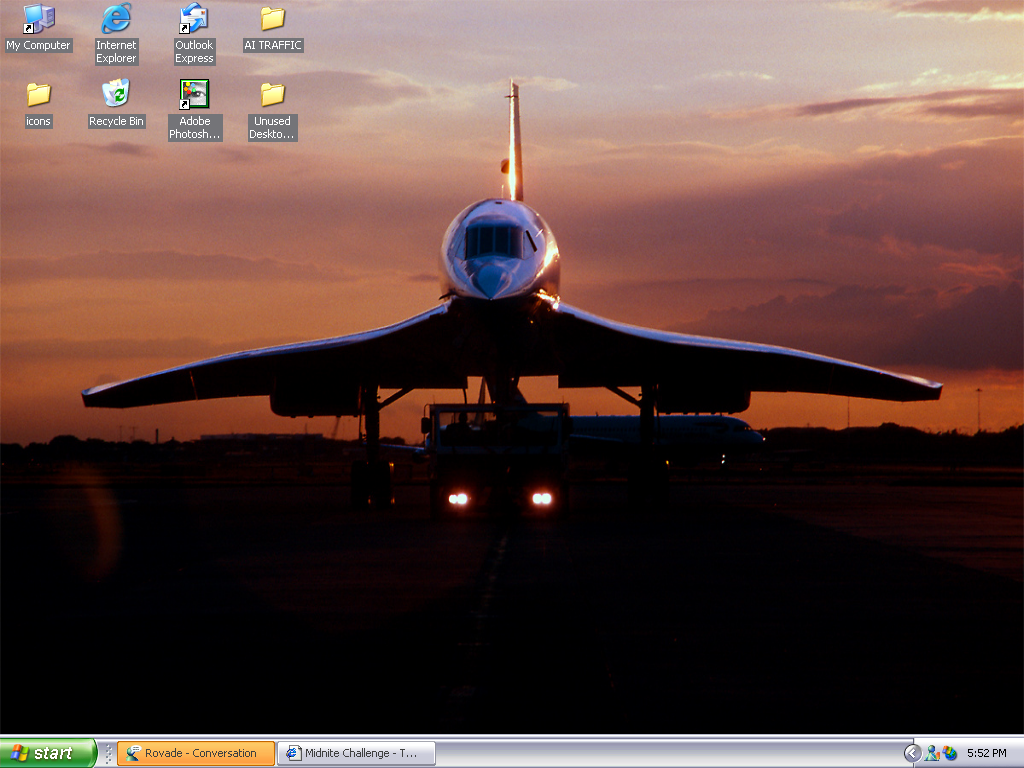The image size is (1024, 768).
Task: Select the AI TRAFFIC folder
Action: point(272,18)
